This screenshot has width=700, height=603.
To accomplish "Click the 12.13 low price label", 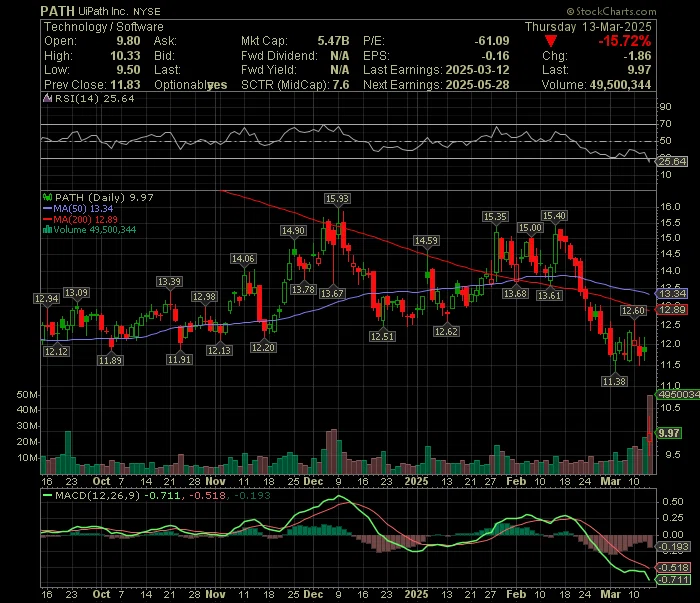I will [219, 351].
